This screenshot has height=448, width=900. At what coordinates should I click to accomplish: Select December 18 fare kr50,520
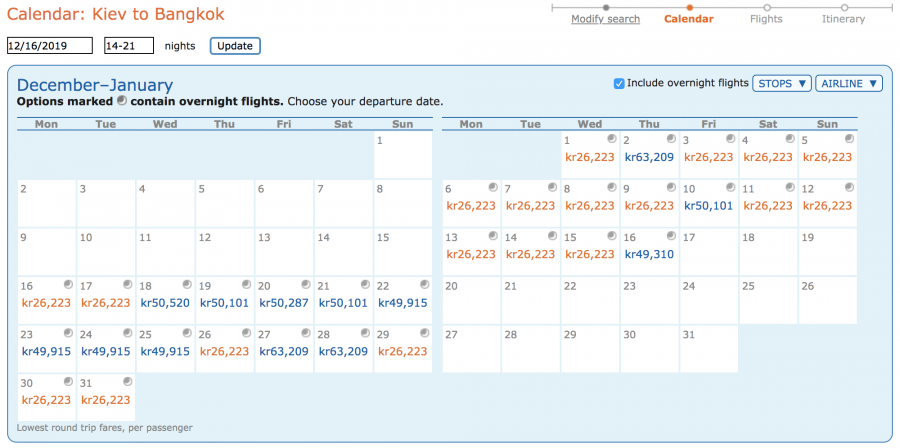(165, 303)
